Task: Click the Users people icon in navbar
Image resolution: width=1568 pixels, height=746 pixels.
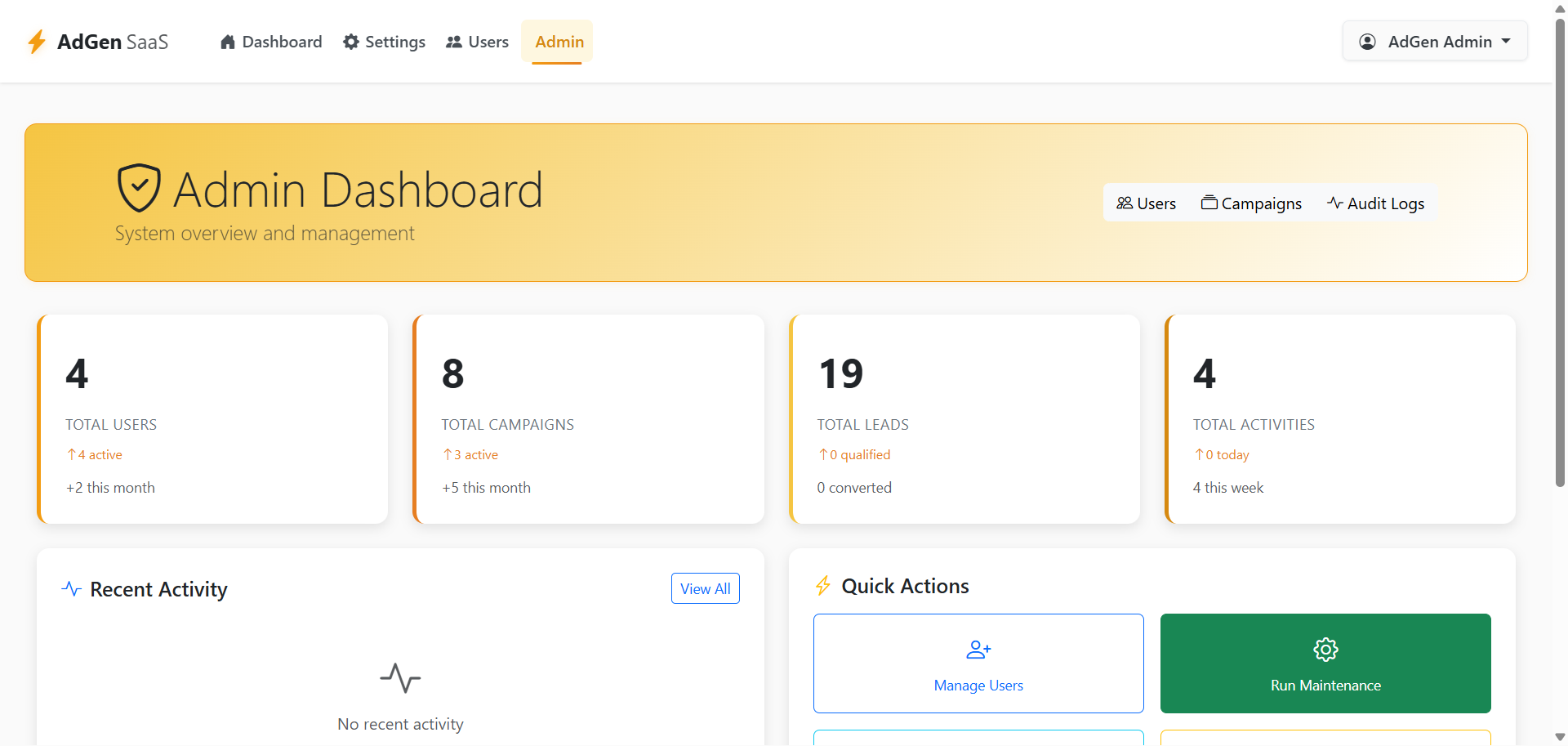Action: (454, 42)
